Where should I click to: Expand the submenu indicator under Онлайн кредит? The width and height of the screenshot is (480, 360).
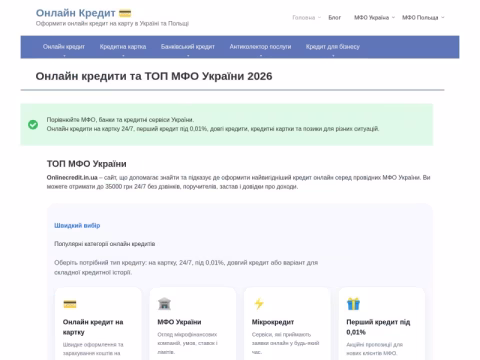tap(64, 55)
